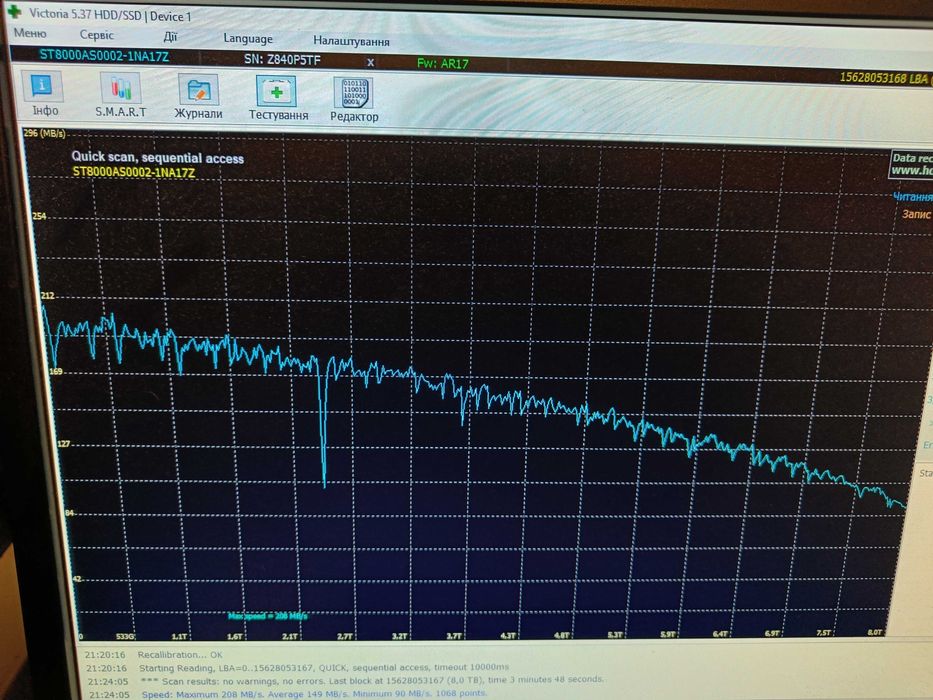
Task: Open the Журнали logs panel
Action: click(x=198, y=97)
